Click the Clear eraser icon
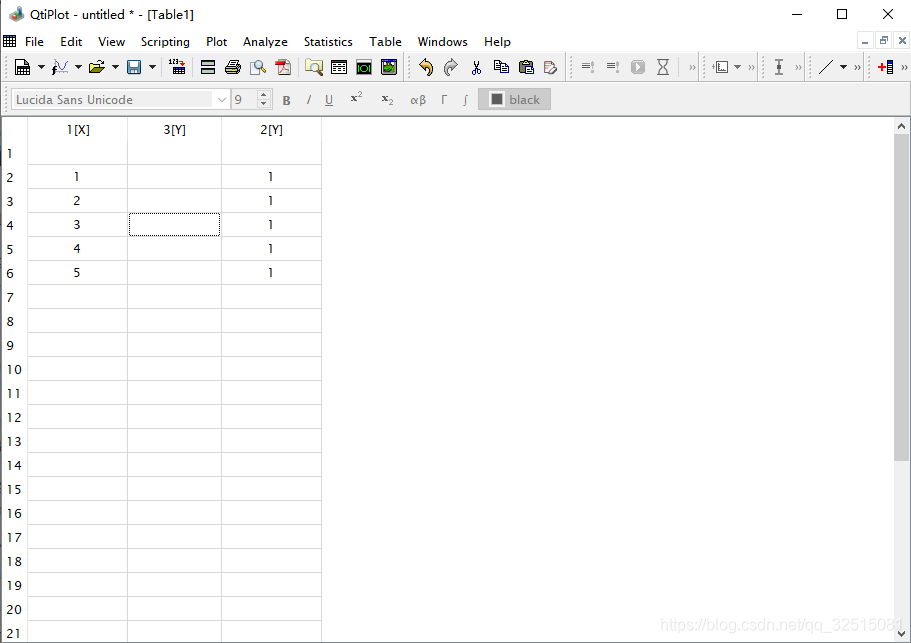 [x=550, y=67]
